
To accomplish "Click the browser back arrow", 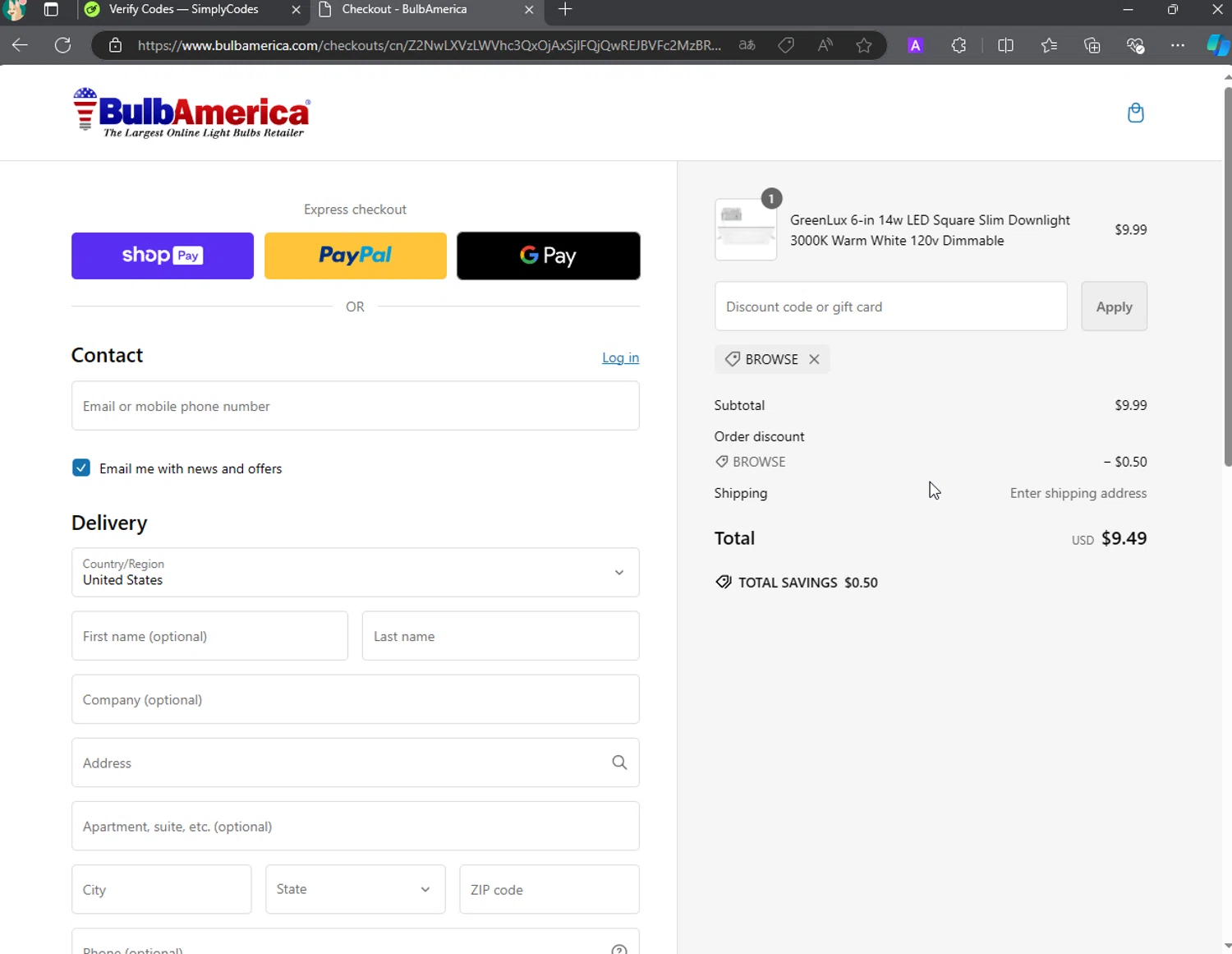I will tap(20, 45).
